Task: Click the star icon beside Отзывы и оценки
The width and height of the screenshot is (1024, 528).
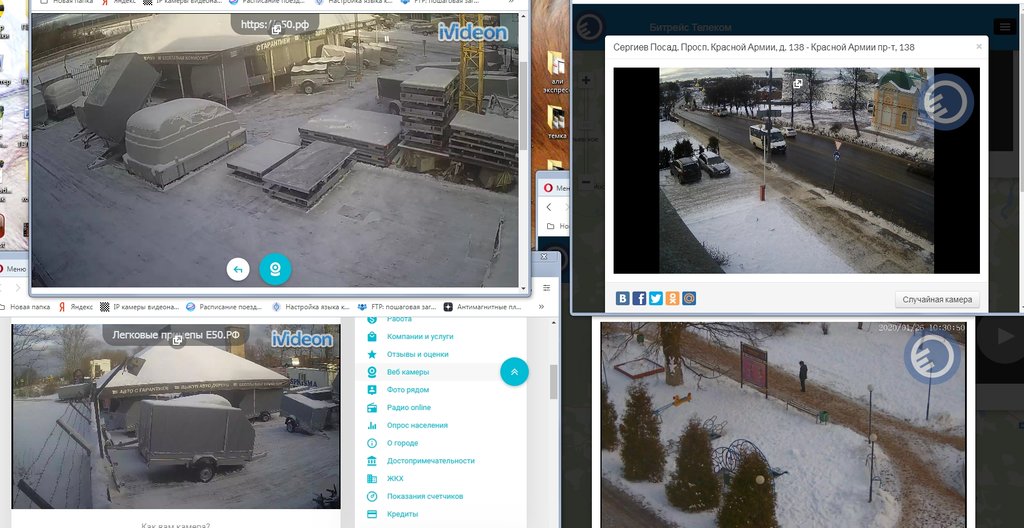Action: [372, 354]
